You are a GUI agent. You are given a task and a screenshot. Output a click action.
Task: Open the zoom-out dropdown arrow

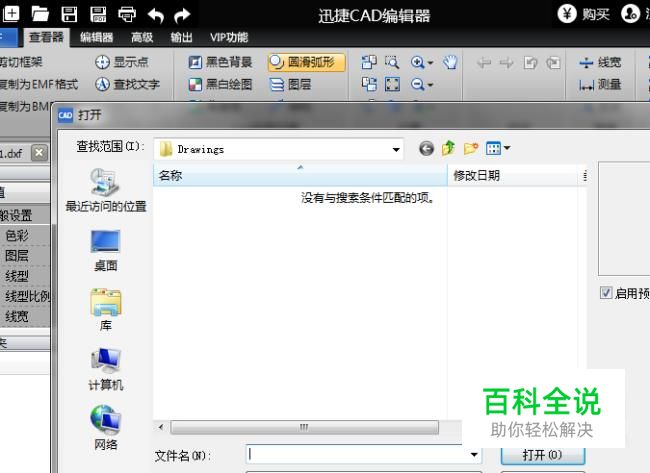click(x=430, y=85)
